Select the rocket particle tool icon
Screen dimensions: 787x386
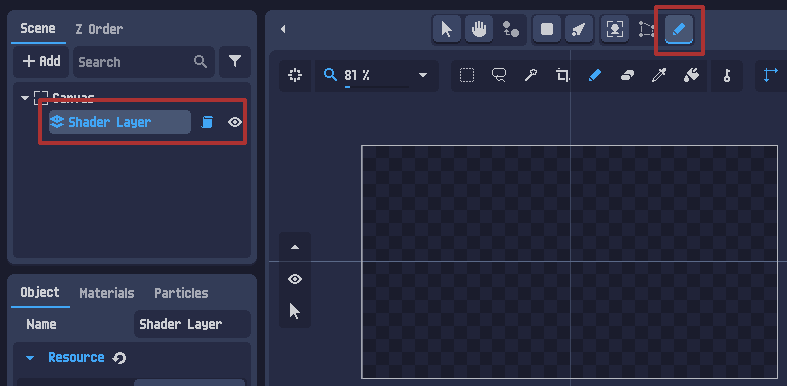[579, 29]
